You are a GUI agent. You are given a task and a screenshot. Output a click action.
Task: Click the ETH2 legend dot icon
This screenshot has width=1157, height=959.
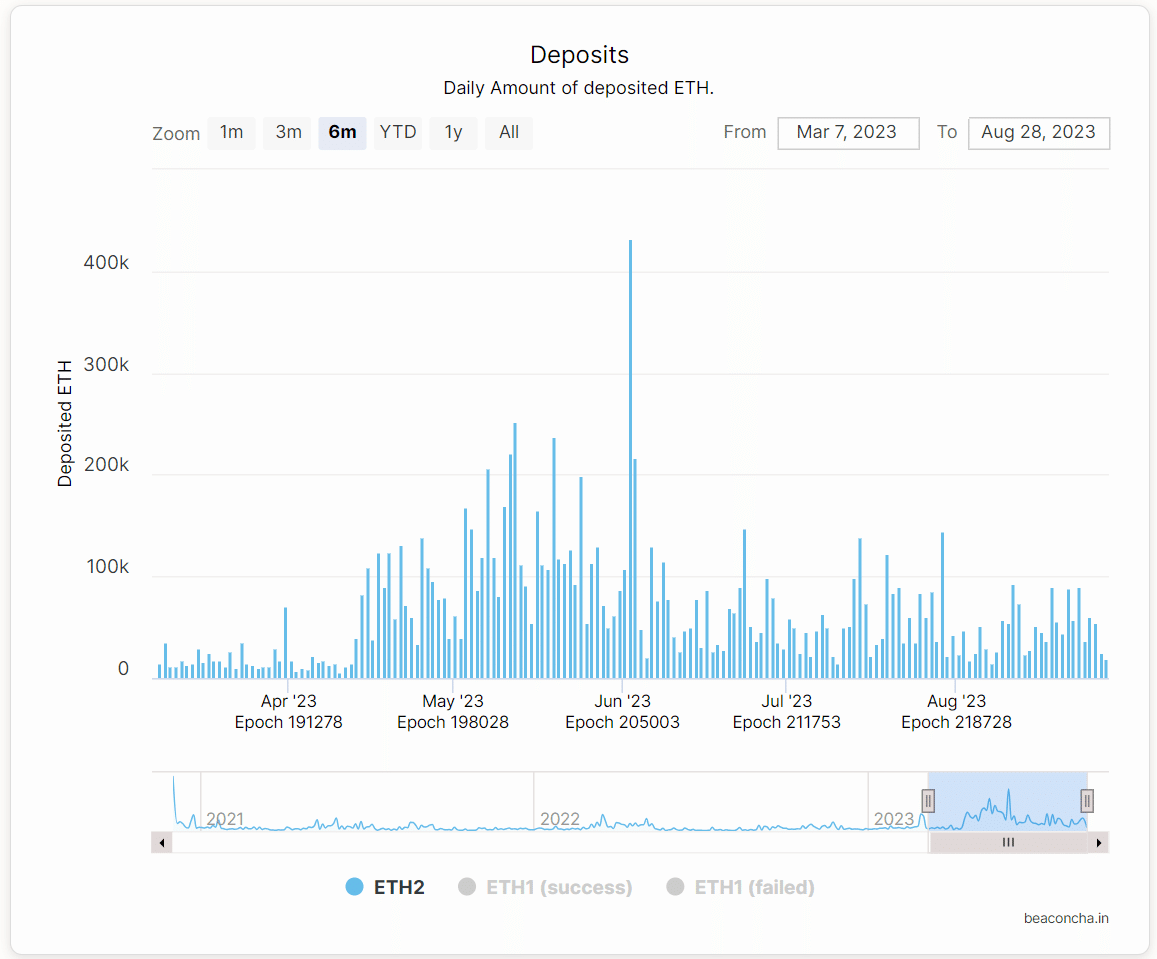(356, 886)
